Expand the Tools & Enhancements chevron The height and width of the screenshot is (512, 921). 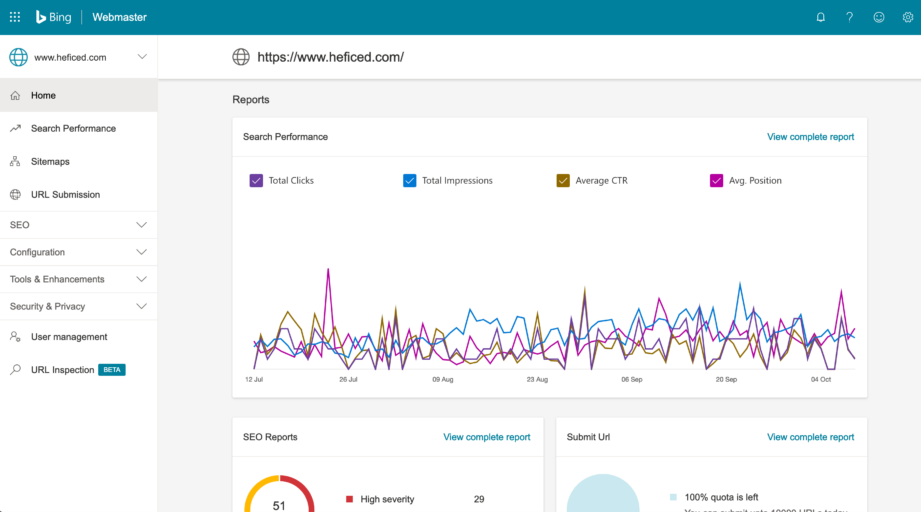pos(142,279)
